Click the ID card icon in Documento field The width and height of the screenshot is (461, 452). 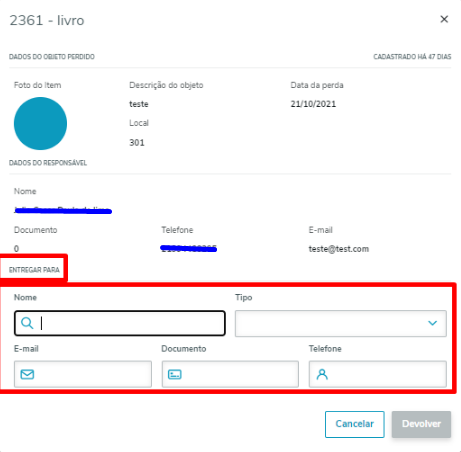pos(175,374)
